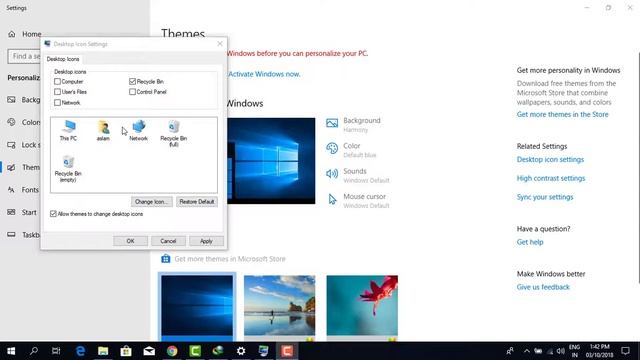Open volume control in system tray

pyautogui.click(x=561, y=351)
